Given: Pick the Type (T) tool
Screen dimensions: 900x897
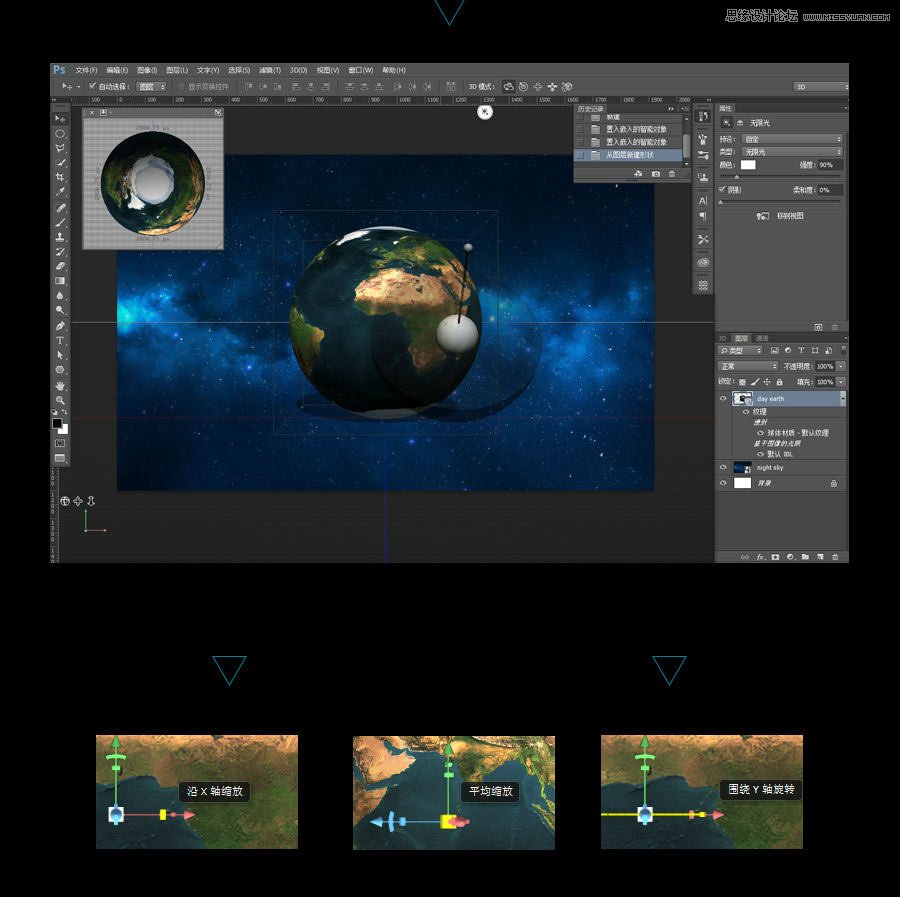Looking at the screenshot, I should coord(60,340).
